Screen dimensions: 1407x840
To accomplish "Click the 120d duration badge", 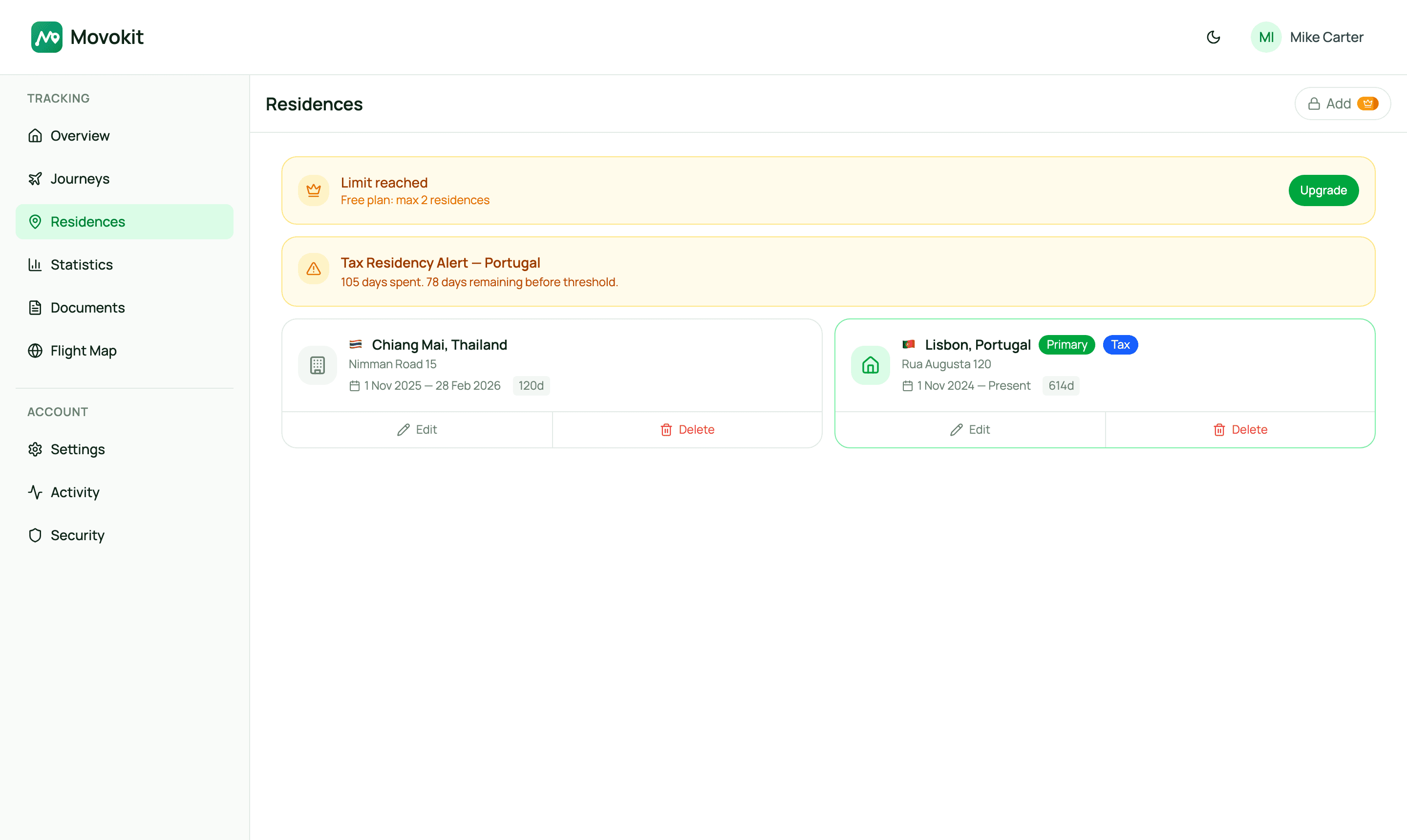I will (x=531, y=385).
